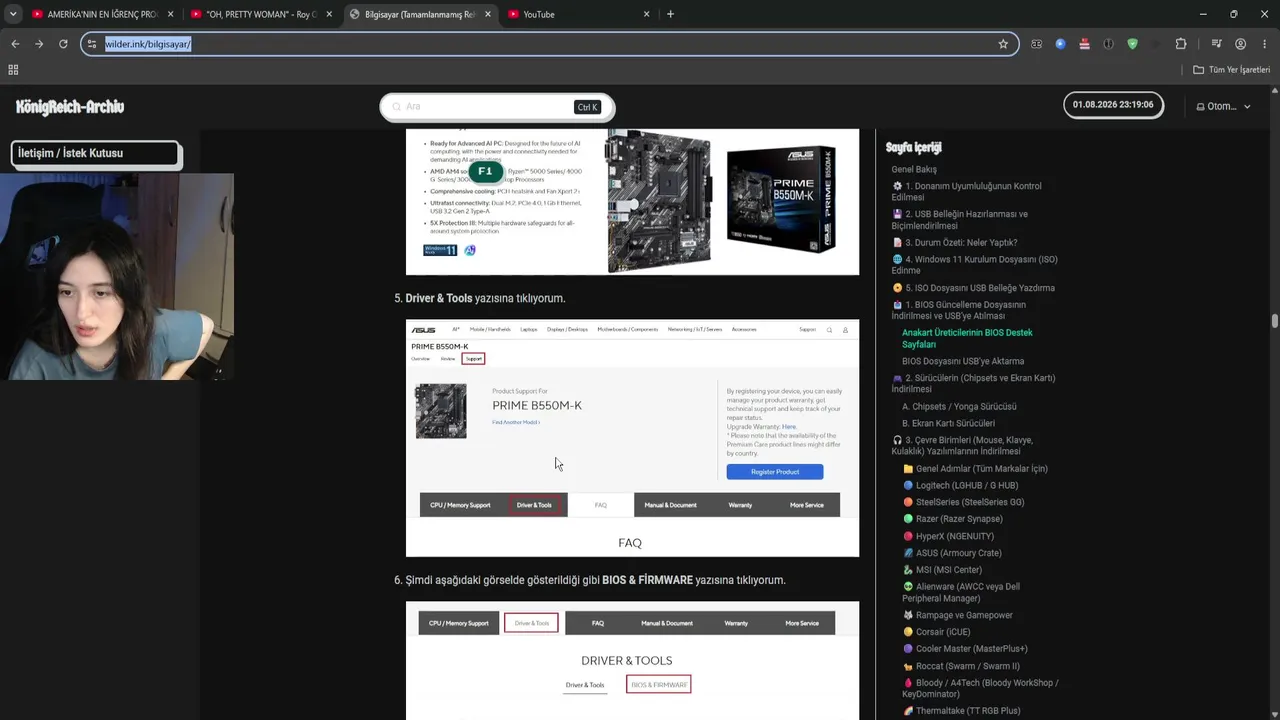1280x720 pixels.
Task: Jump to Çevre Birimleri section
Action: click(x=962, y=445)
